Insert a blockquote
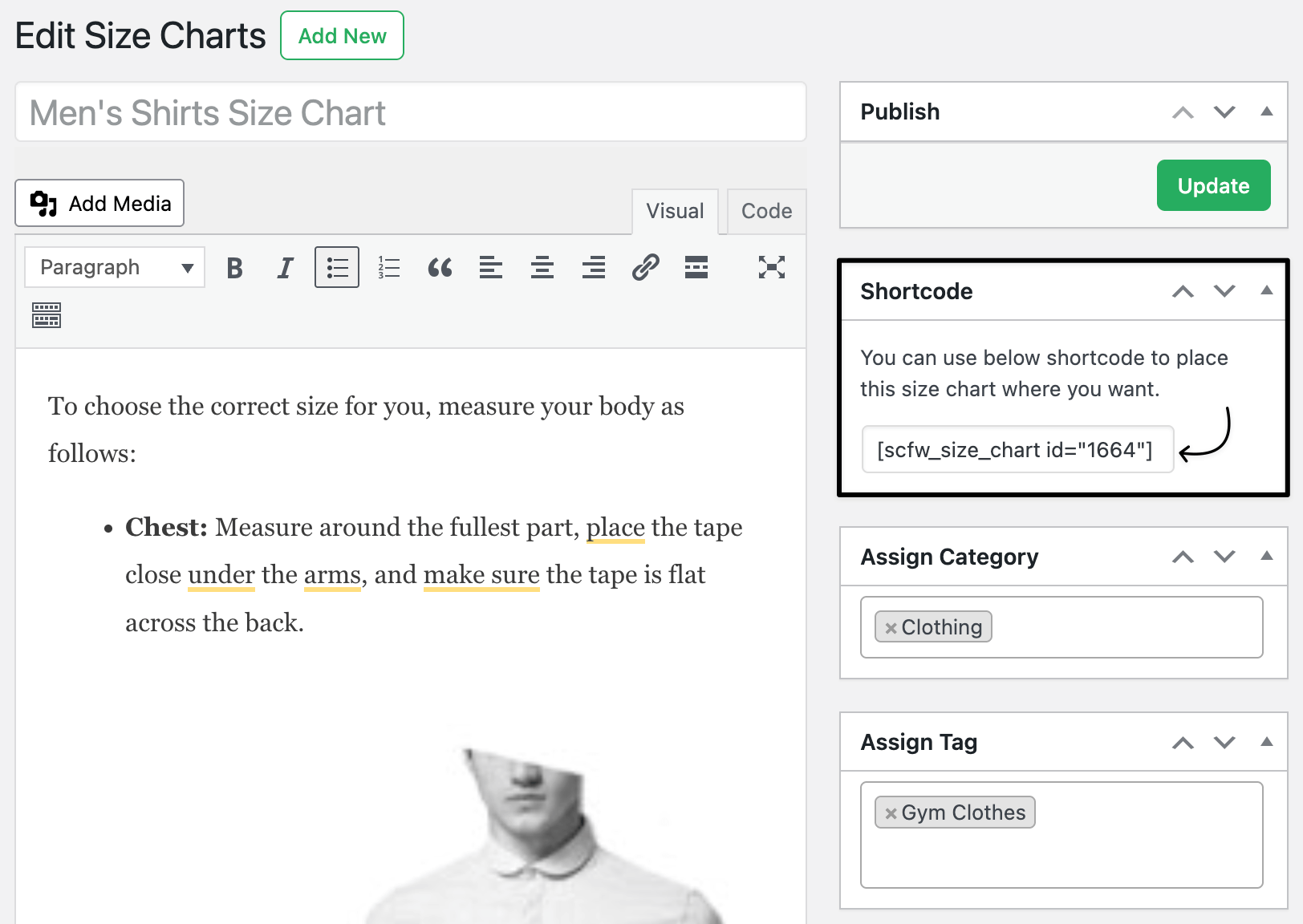 point(440,267)
